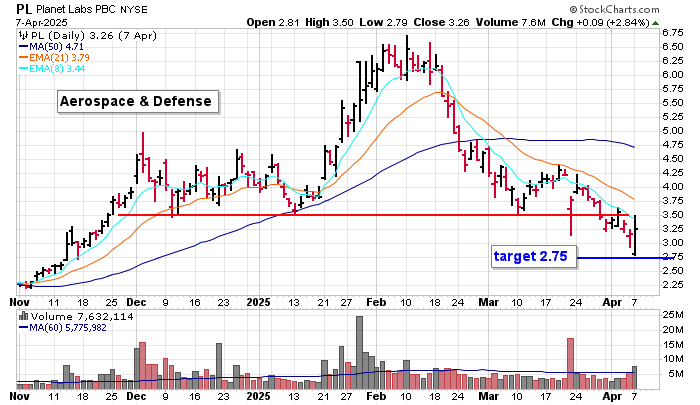Click the Aerospace & Defense annotation box
The image size is (700, 405).
[x=138, y=101]
